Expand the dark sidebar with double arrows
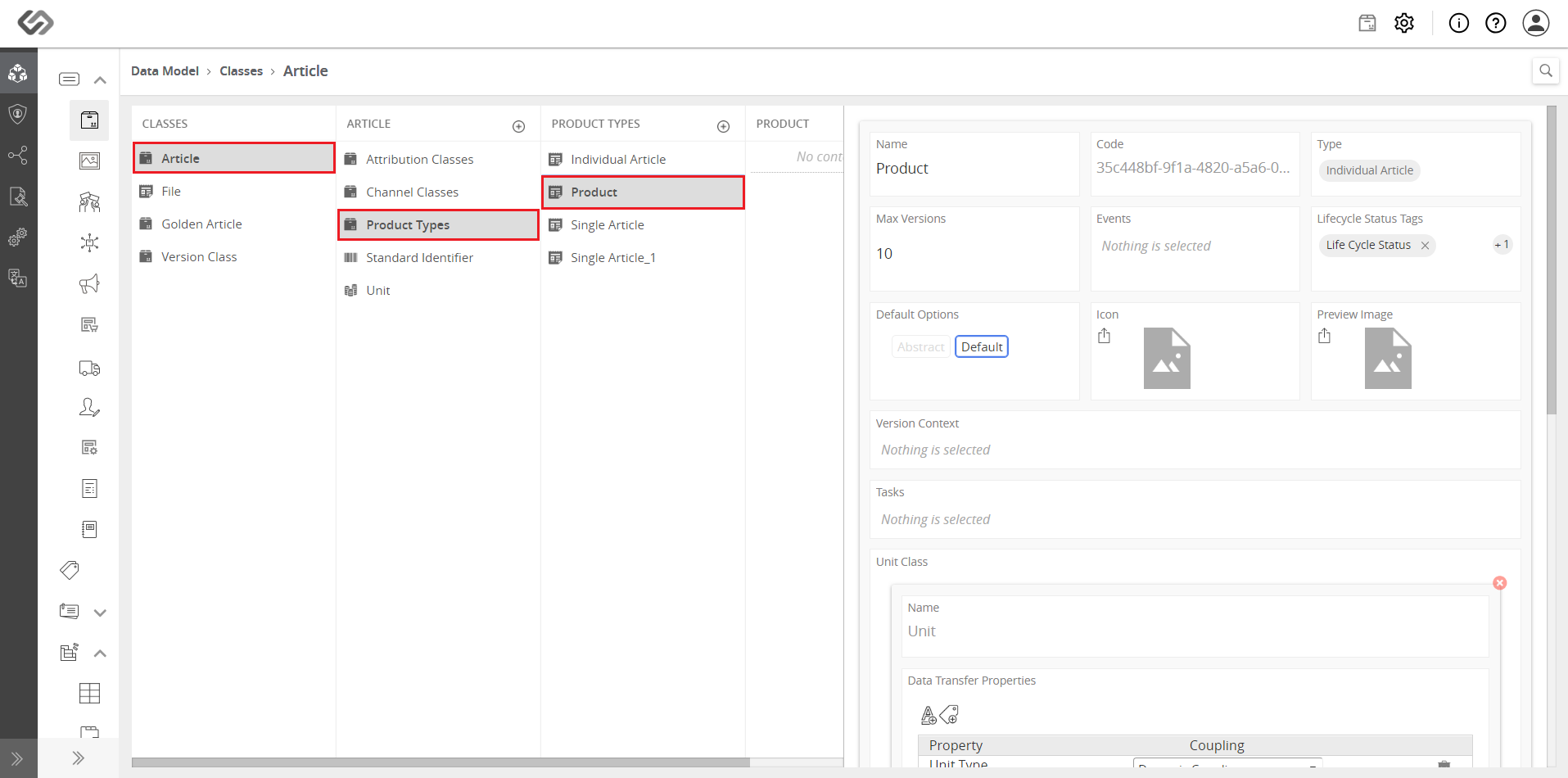The image size is (1568, 778). 18,758
